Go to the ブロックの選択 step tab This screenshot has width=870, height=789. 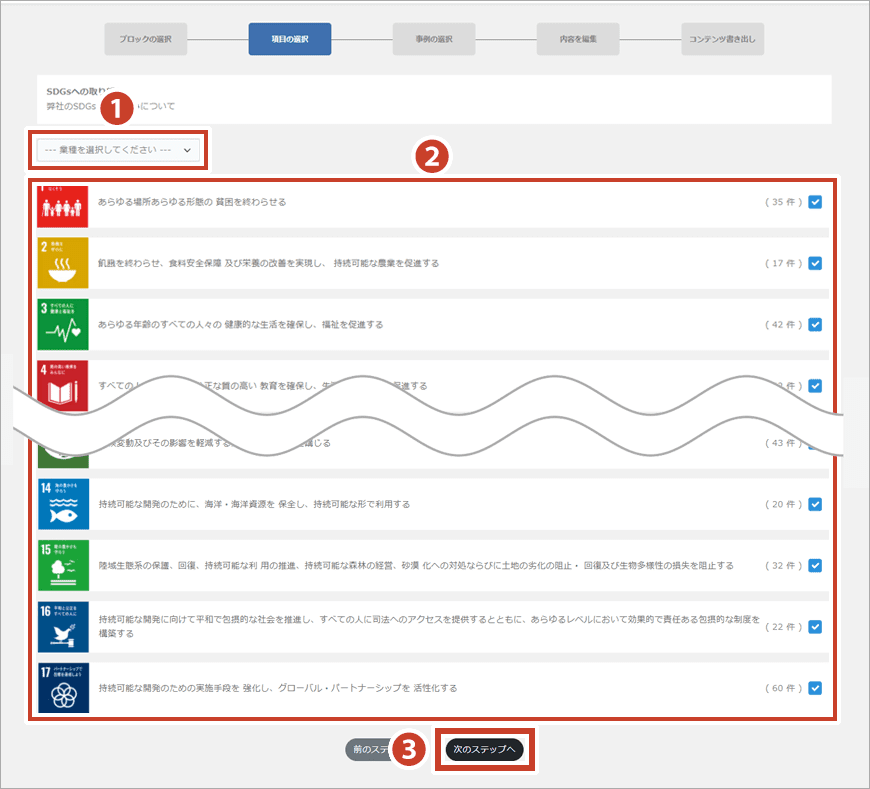pos(146,39)
